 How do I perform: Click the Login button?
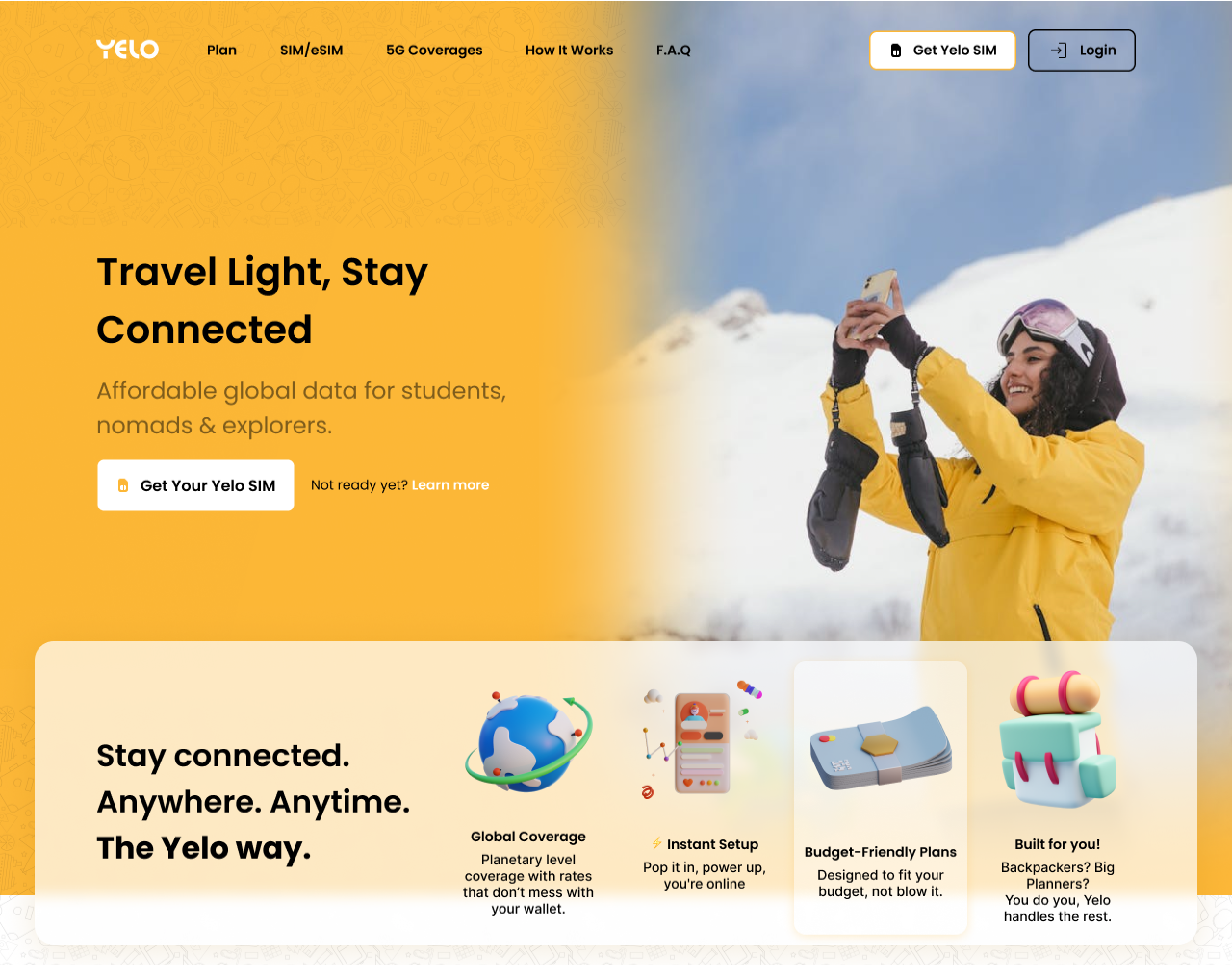point(1081,51)
